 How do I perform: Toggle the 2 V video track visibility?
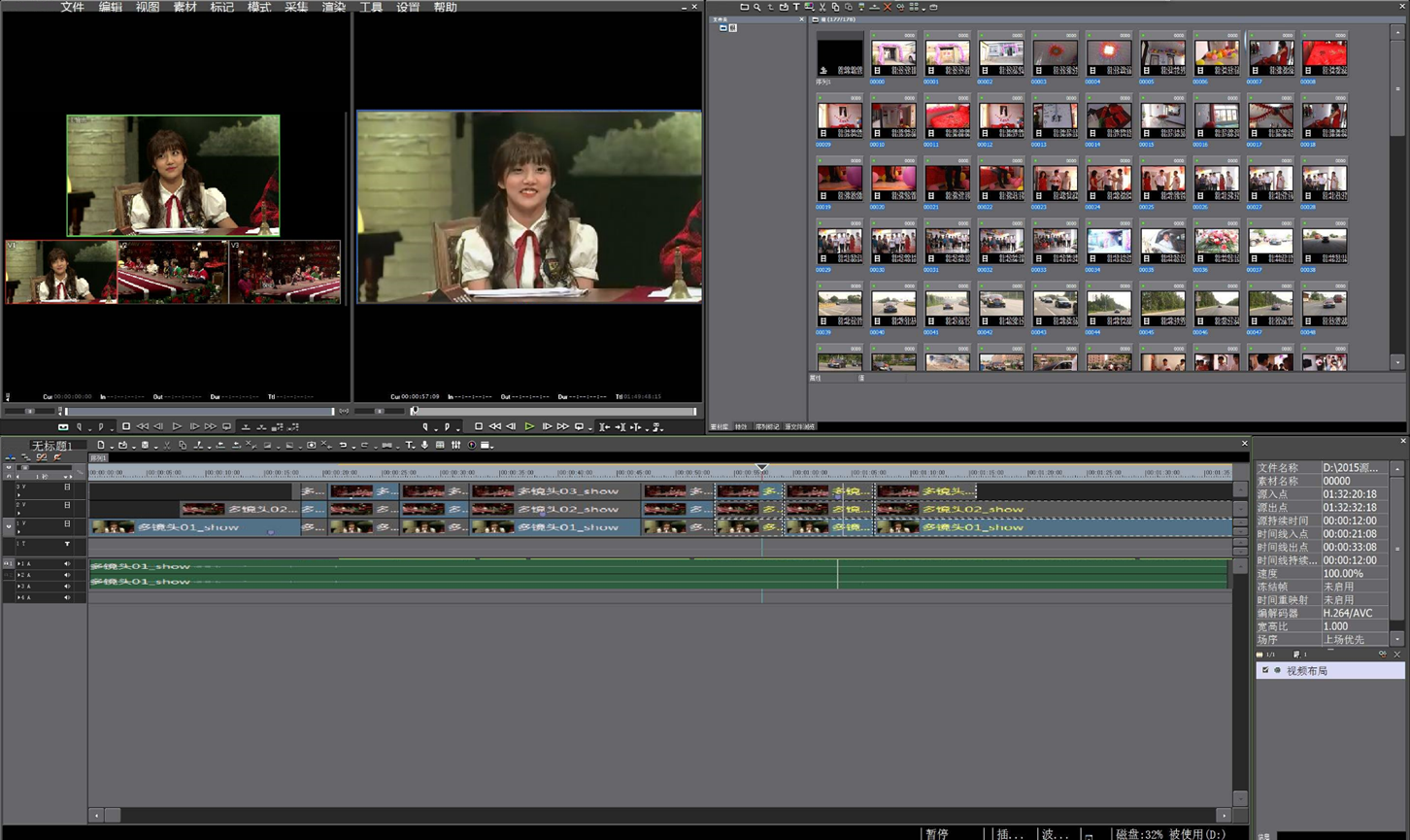tap(67, 505)
